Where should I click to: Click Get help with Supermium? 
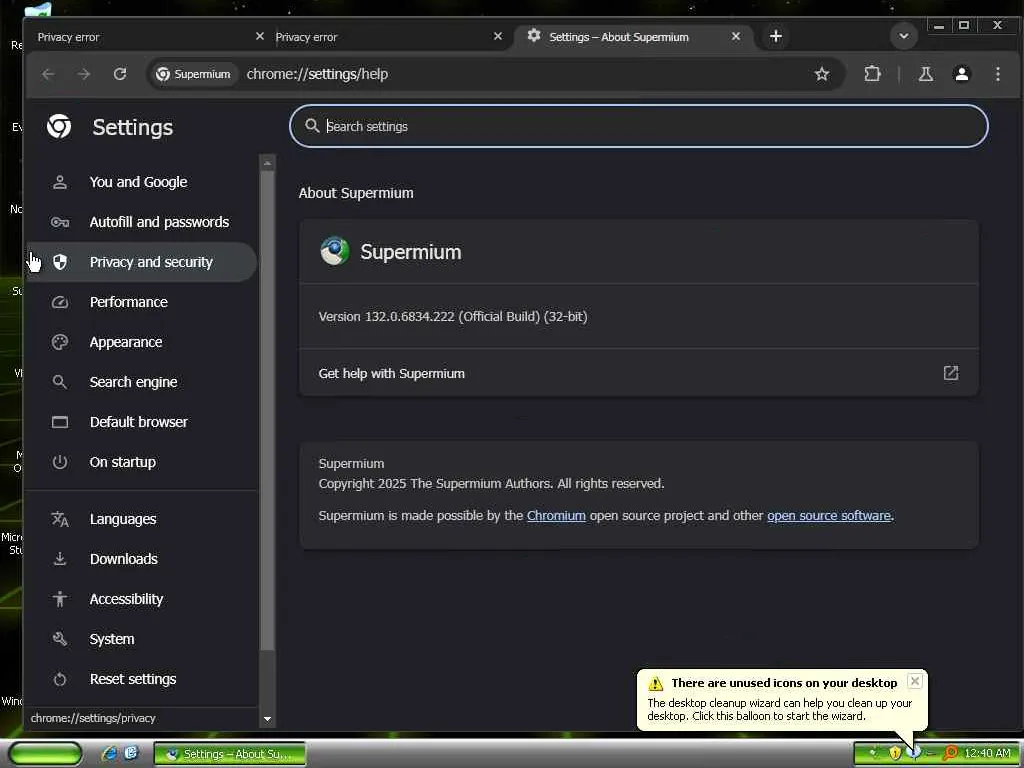pyautogui.click(x=639, y=373)
